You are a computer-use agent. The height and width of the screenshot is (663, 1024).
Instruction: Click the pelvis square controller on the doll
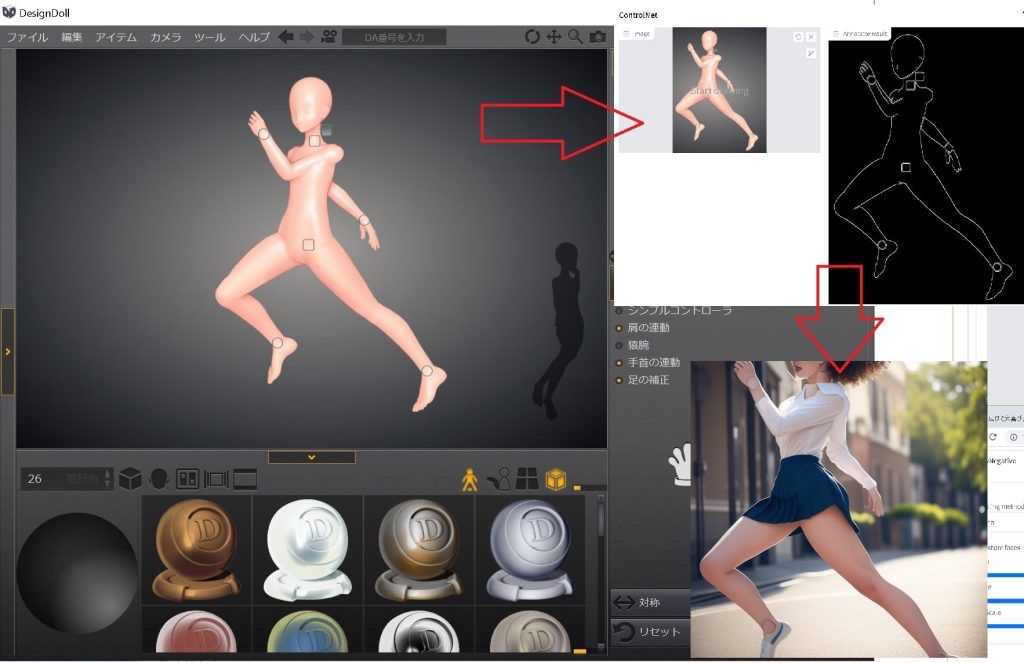click(x=308, y=245)
